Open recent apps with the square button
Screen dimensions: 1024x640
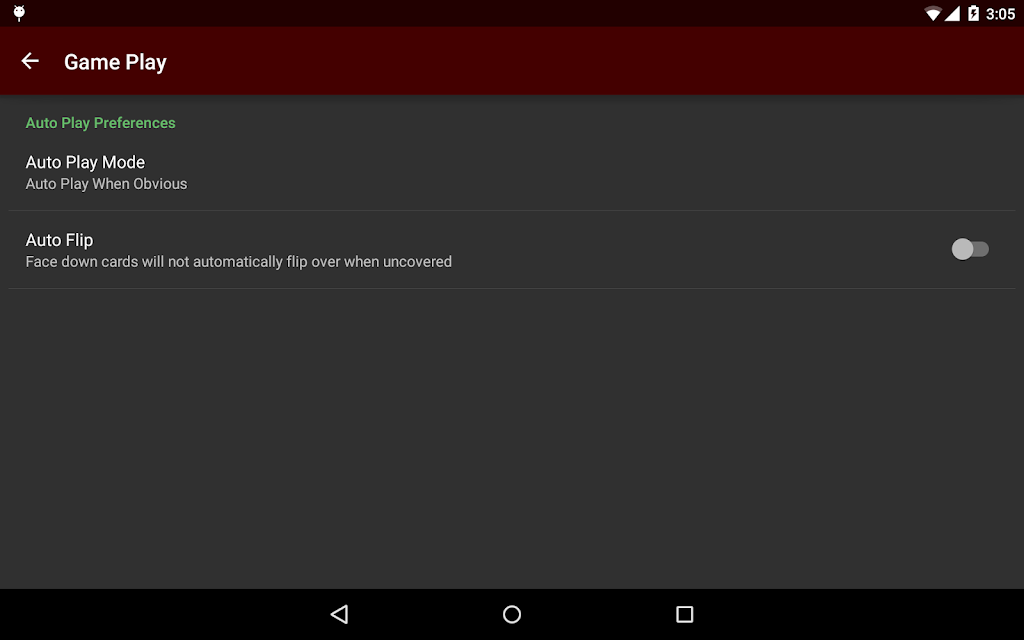pos(684,614)
